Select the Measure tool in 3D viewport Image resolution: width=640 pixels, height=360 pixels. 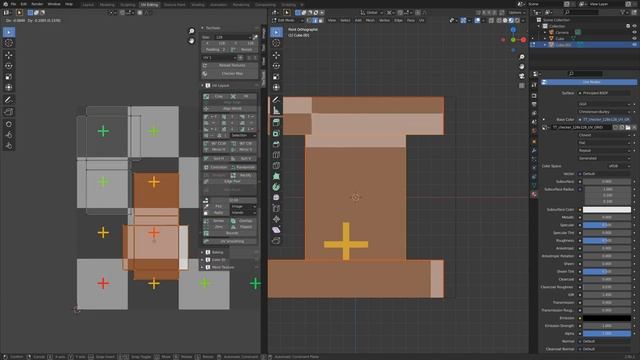pos(276,111)
